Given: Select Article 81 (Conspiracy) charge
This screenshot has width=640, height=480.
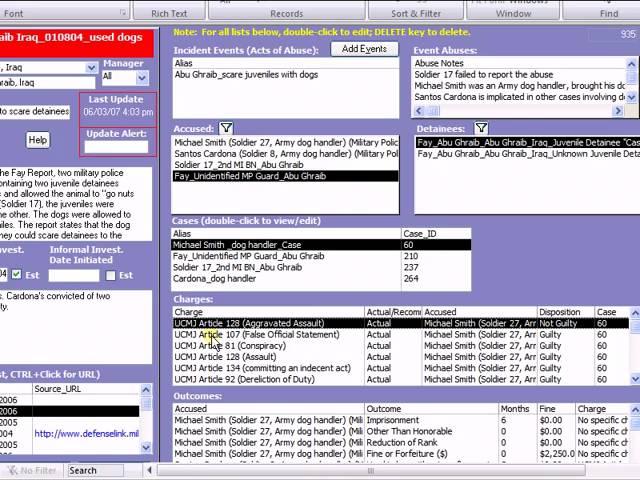Looking at the screenshot, I should (400, 346).
